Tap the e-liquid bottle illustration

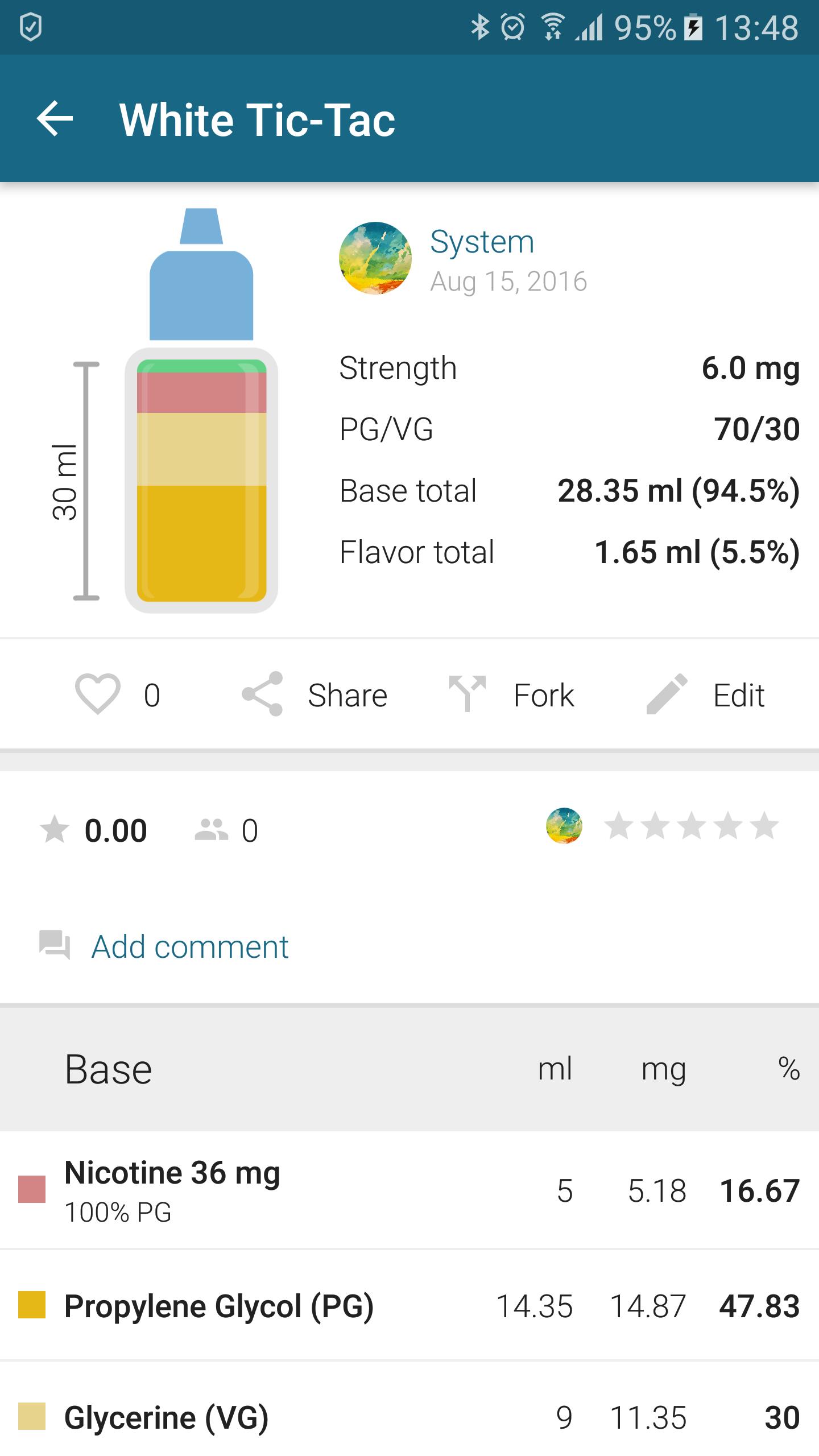click(201, 411)
